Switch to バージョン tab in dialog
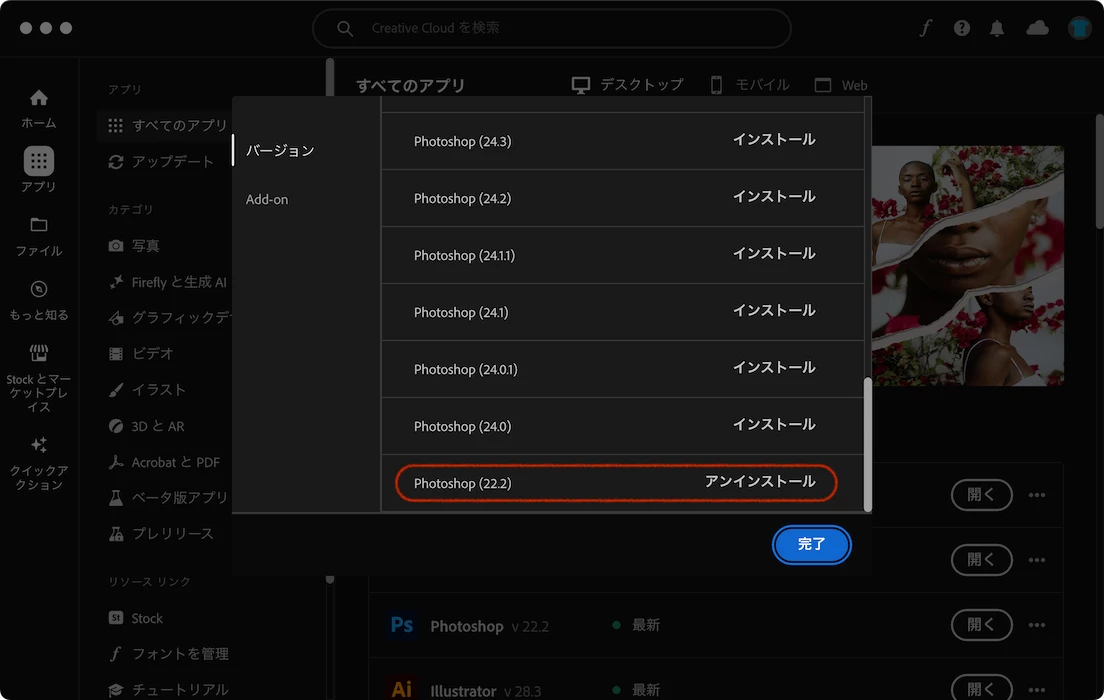 point(280,151)
